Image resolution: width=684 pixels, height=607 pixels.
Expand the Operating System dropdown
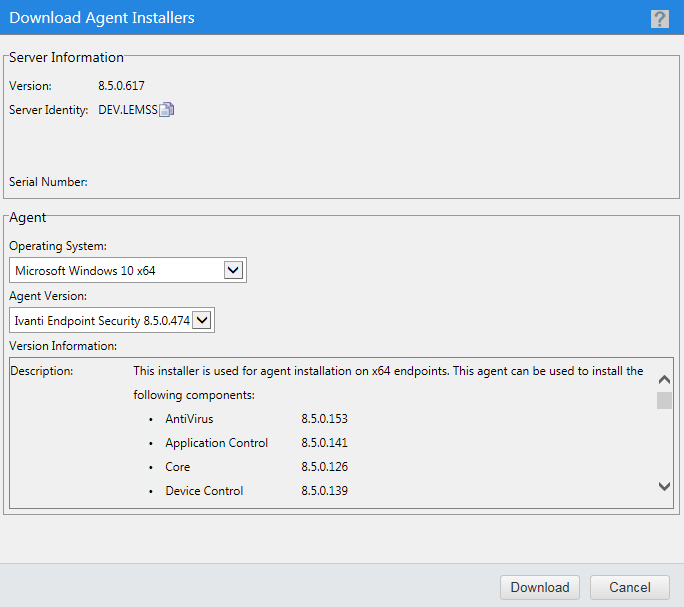pyautogui.click(x=234, y=270)
